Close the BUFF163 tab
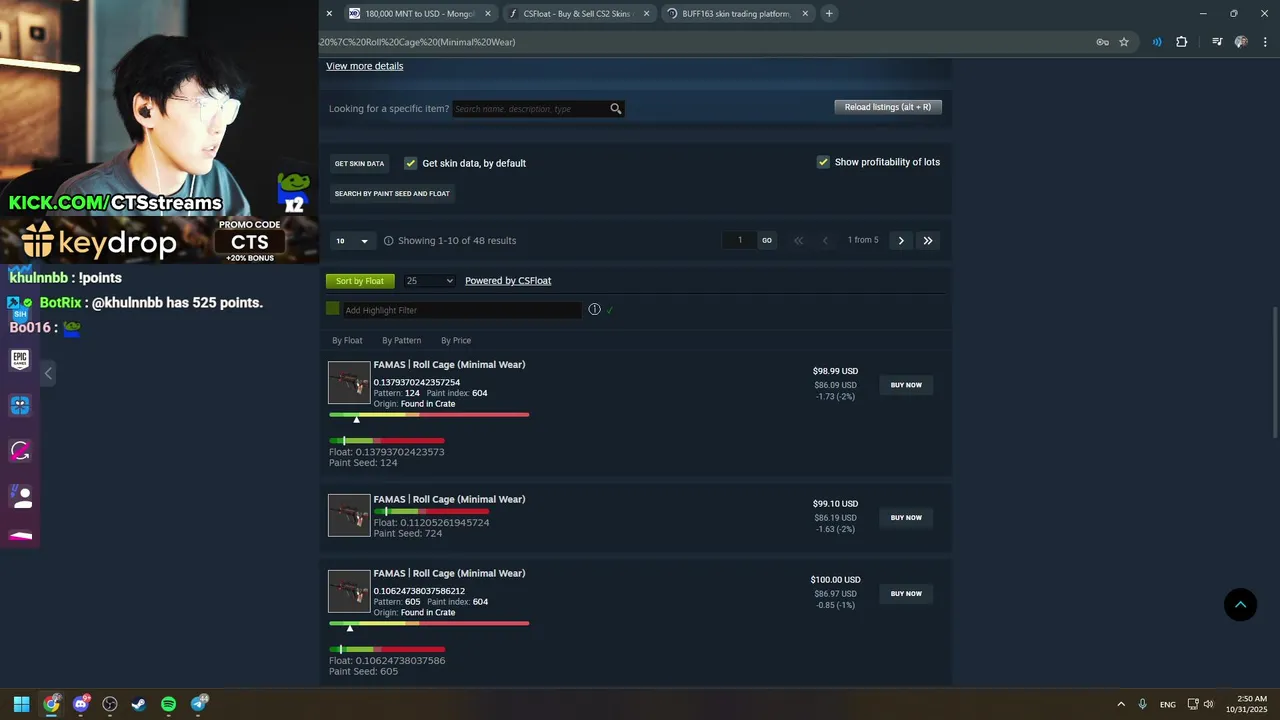The image size is (1280, 720). (805, 14)
